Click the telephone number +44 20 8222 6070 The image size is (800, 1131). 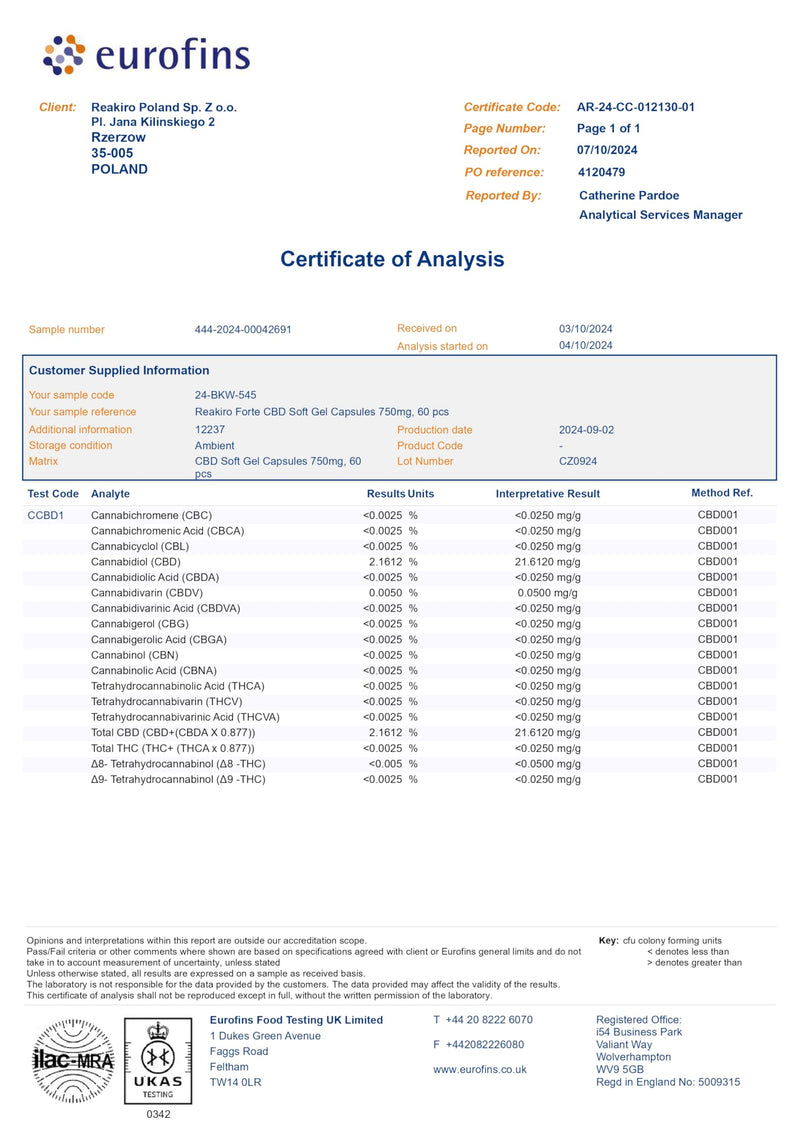coord(489,1020)
